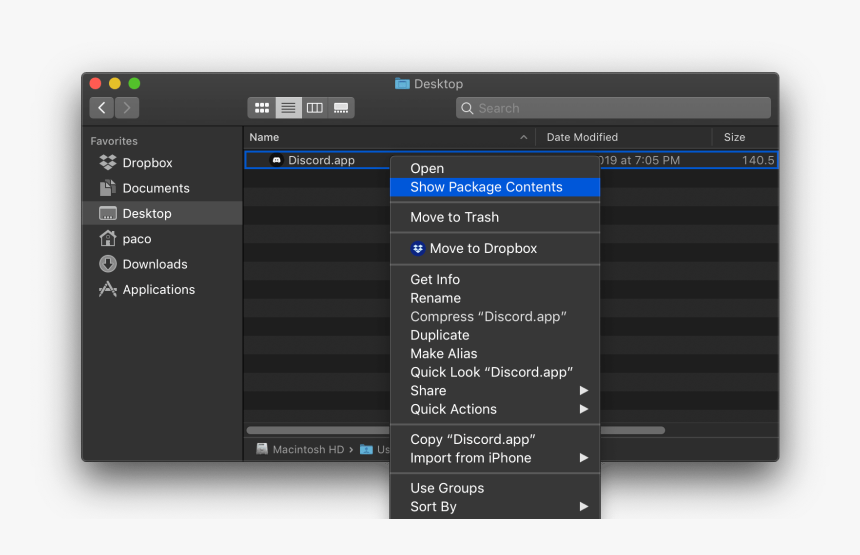Click the Desktop sidebar icon

[108, 213]
